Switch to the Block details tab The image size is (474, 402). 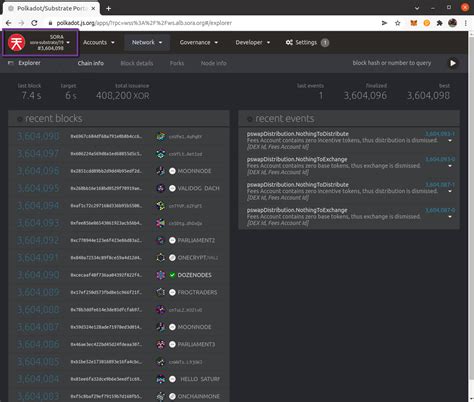(137, 63)
